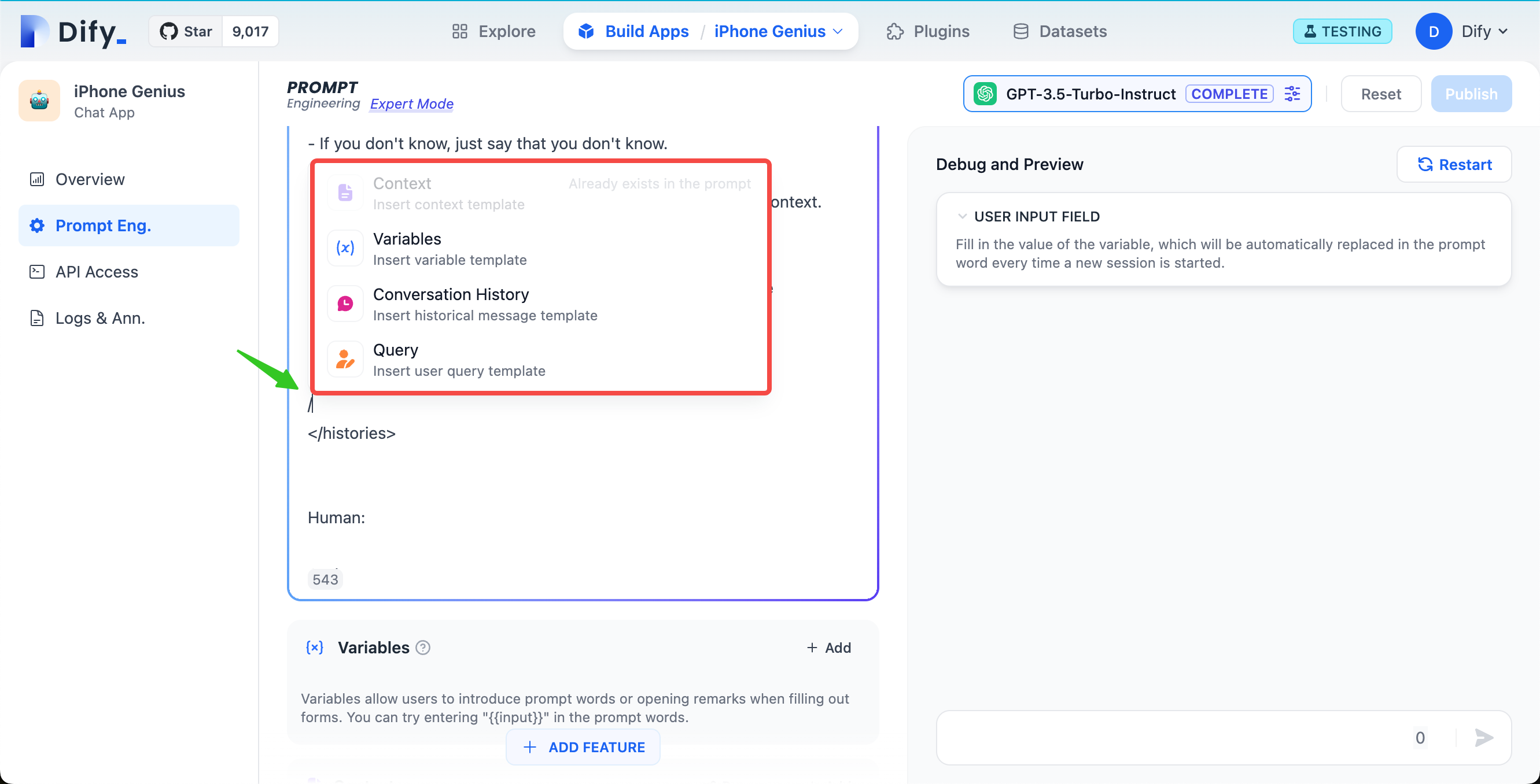Click the iPhone Genius robot app icon
1540x784 pixels.
tap(39, 101)
